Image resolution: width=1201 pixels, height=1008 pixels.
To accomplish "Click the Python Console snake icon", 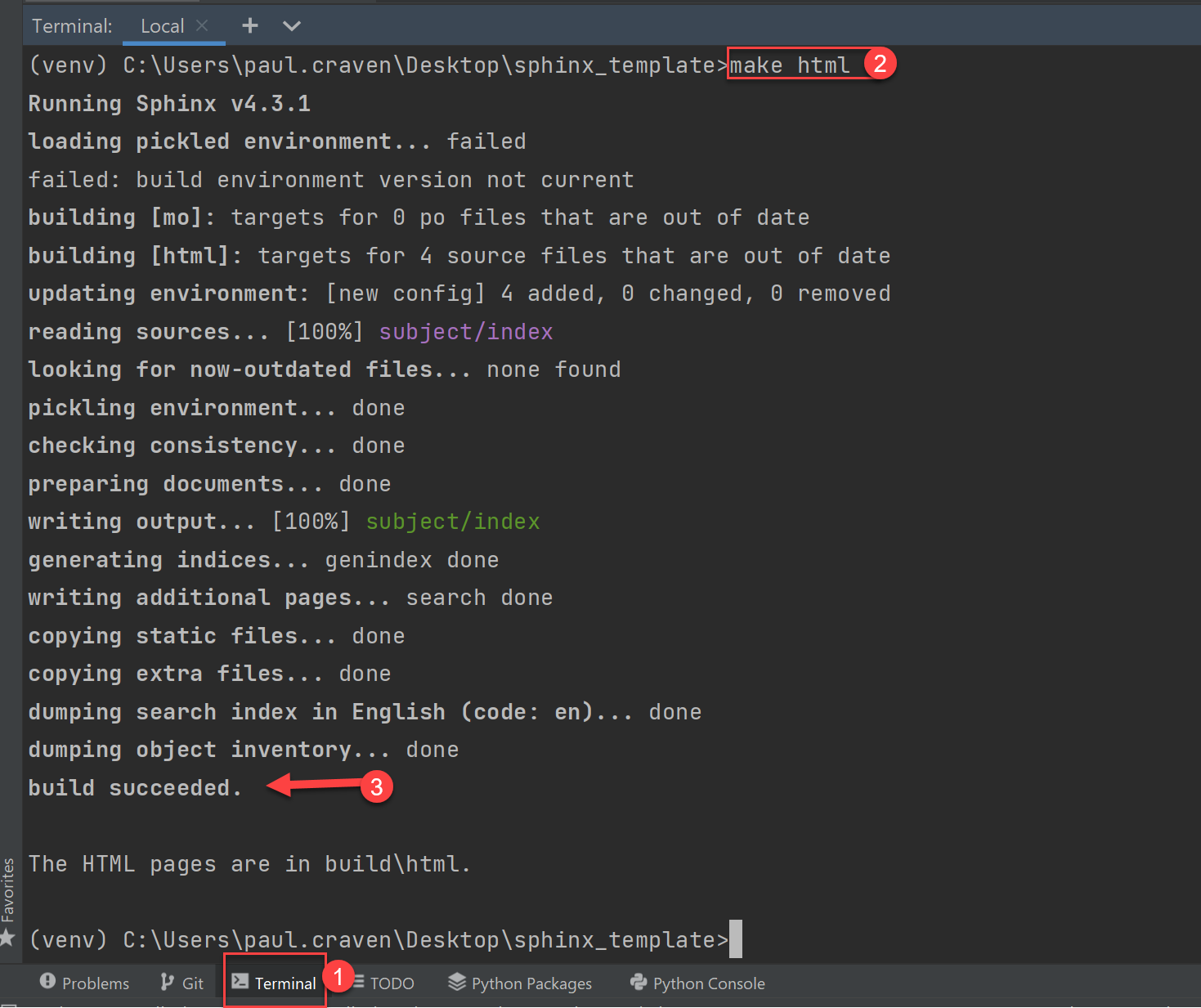I will pyautogui.click(x=639, y=982).
